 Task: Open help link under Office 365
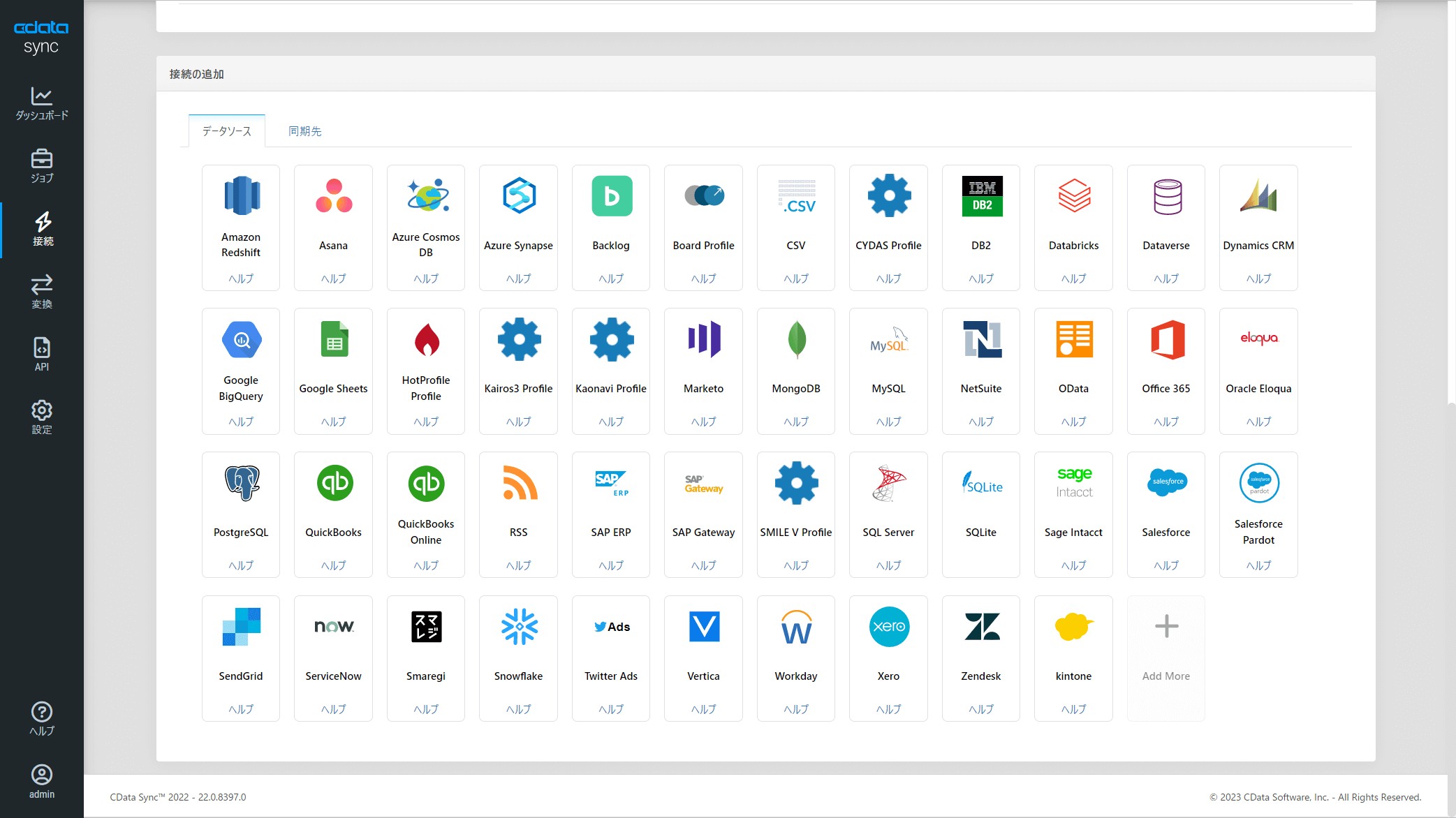pos(1165,422)
